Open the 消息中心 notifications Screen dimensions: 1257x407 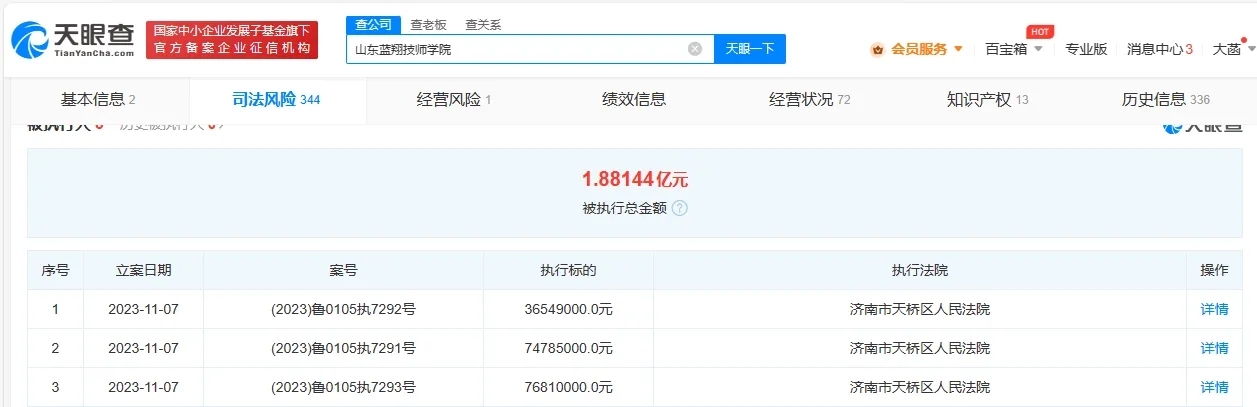pos(1160,49)
